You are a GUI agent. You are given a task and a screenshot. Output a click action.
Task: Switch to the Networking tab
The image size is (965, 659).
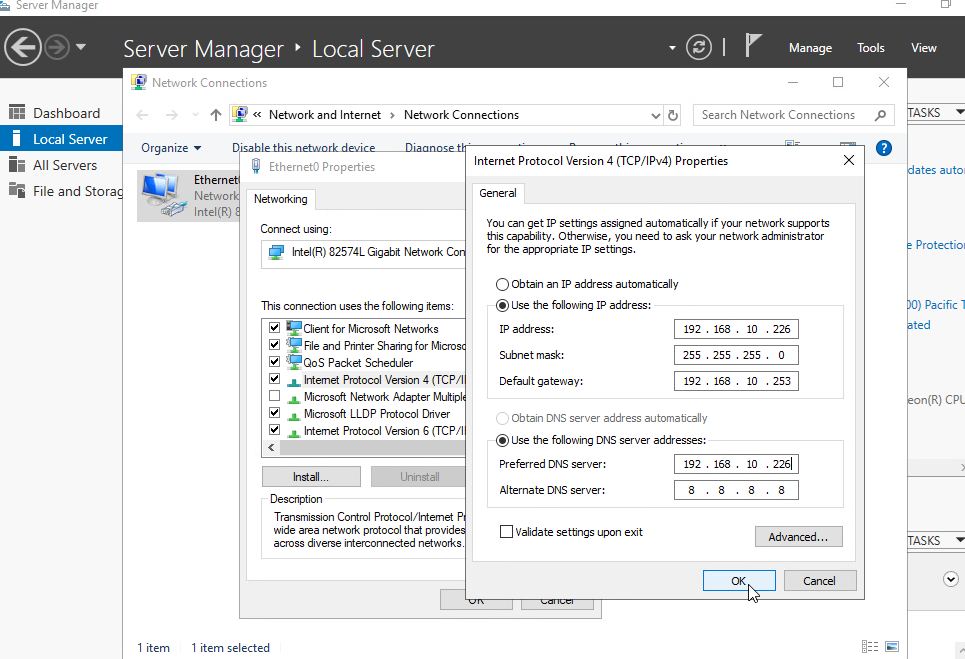tap(281, 199)
